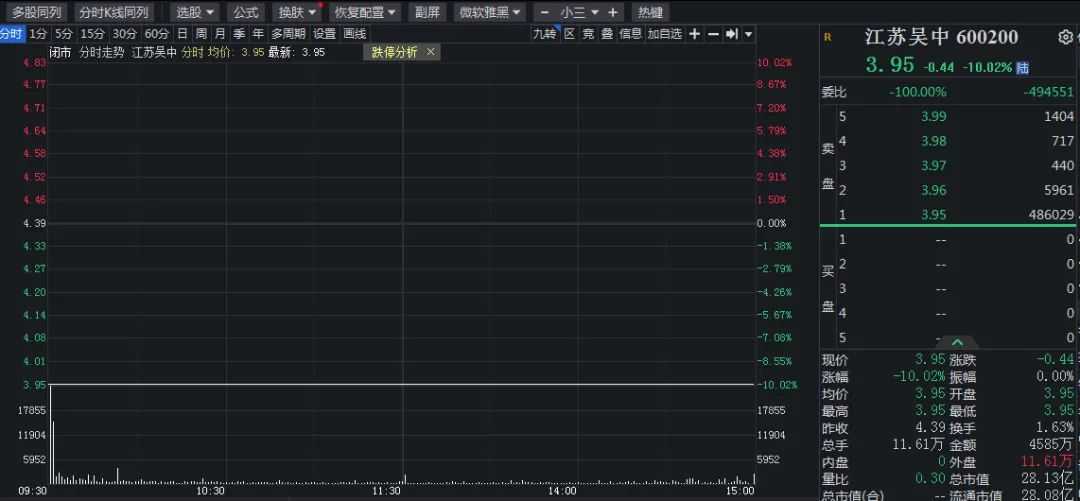Collapse the order book using the chevron arrow
The width and height of the screenshot is (1080, 501).
click(957, 342)
